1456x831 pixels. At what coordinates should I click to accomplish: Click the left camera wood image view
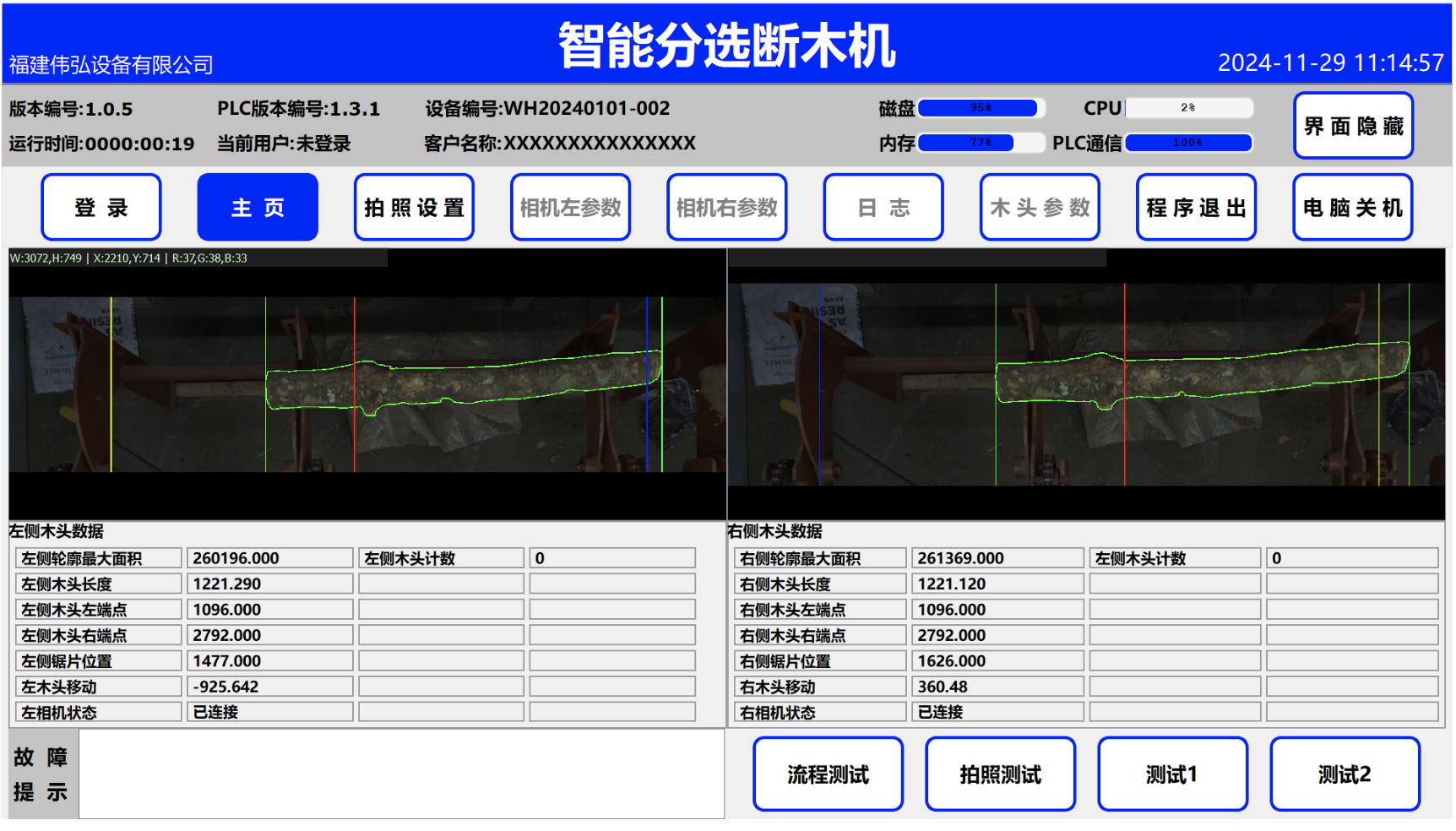click(x=367, y=384)
